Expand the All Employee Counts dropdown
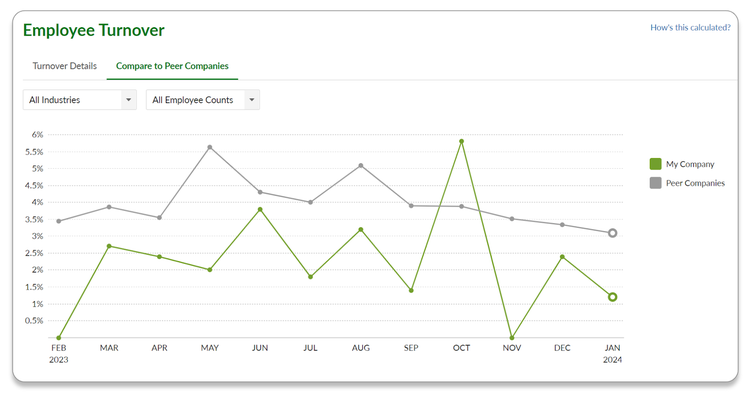Screen dimensions: 750x397 point(203,100)
